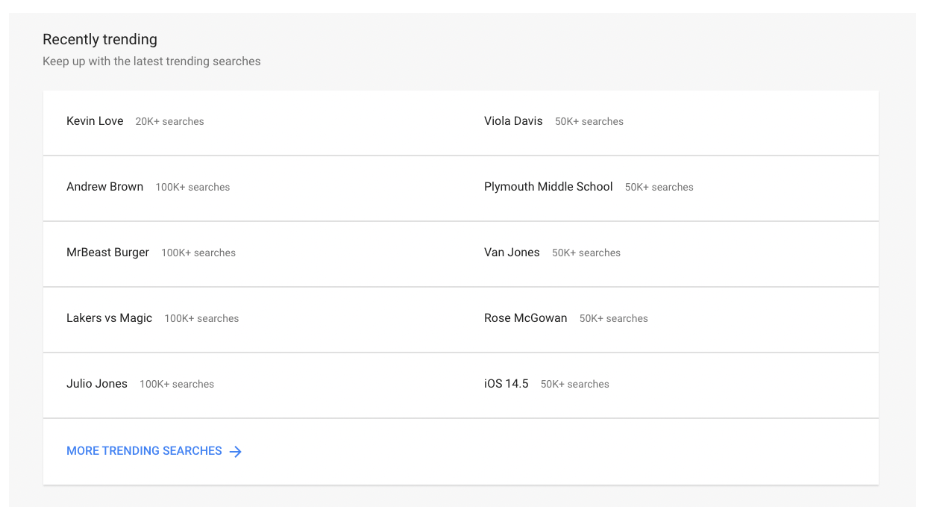Open Julio Jones trending topic
This screenshot has width=932, height=512.
coord(97,384)
